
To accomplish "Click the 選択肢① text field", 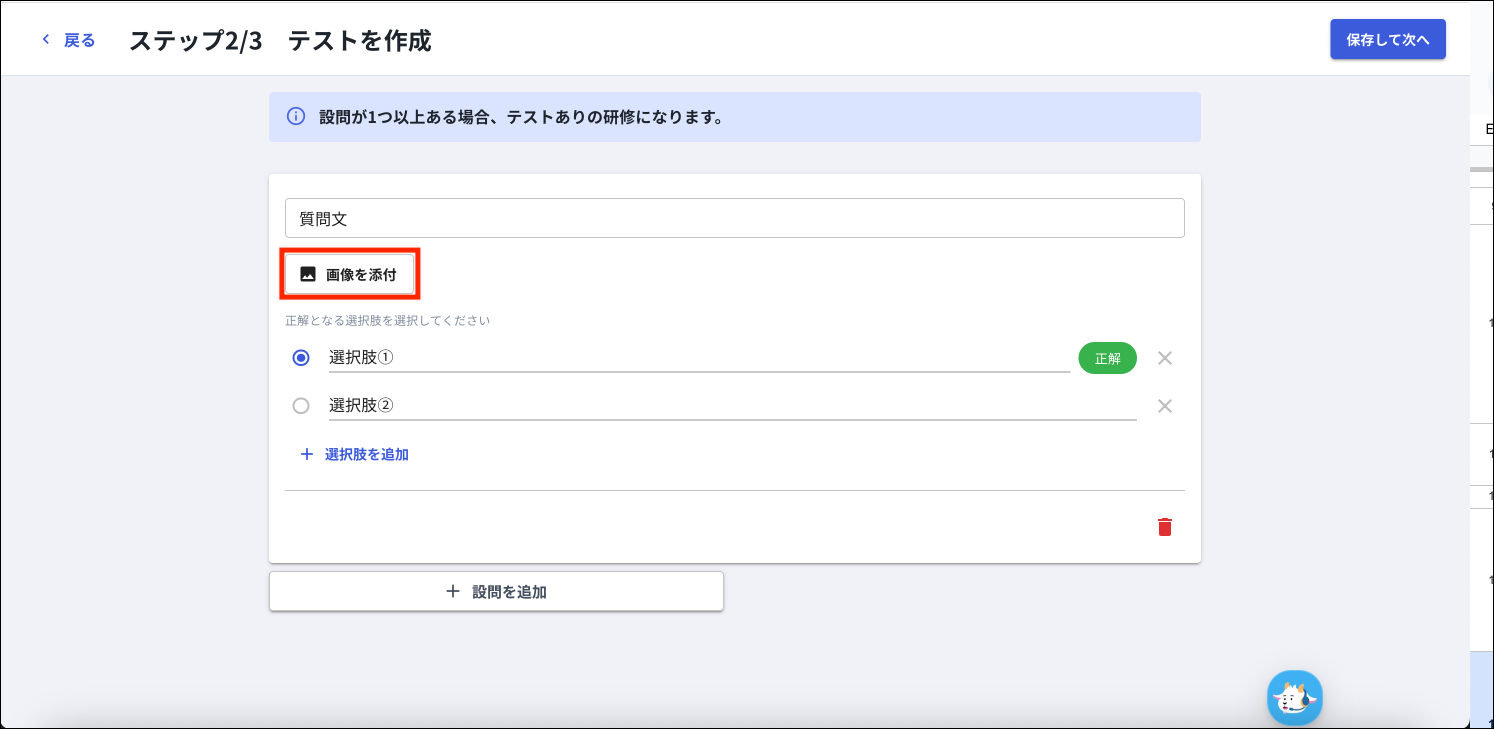I will 698,358.
